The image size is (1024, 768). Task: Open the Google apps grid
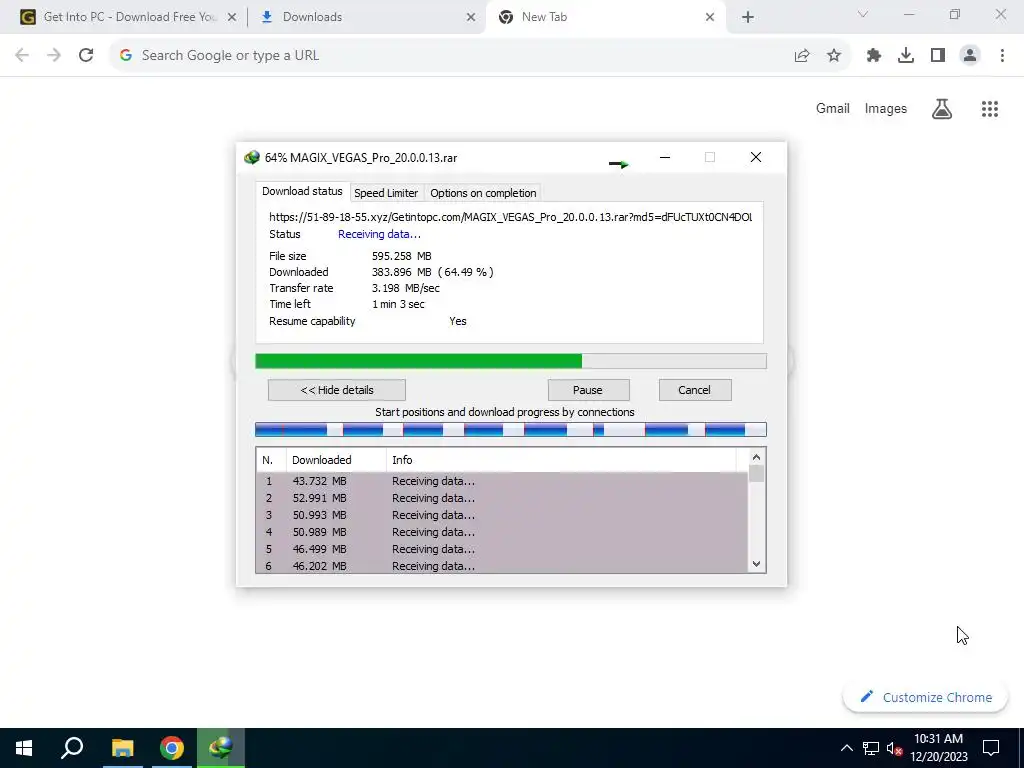(990, 108)
